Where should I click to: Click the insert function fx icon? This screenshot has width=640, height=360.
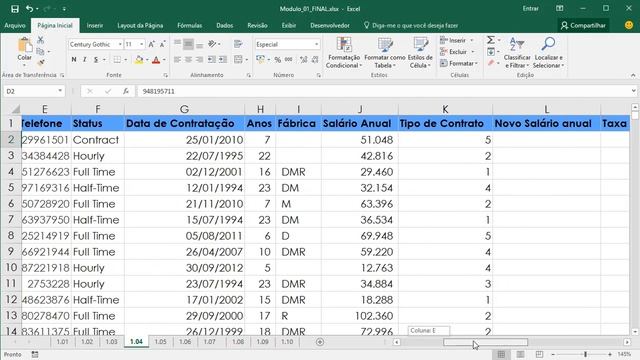pos(126,91)
